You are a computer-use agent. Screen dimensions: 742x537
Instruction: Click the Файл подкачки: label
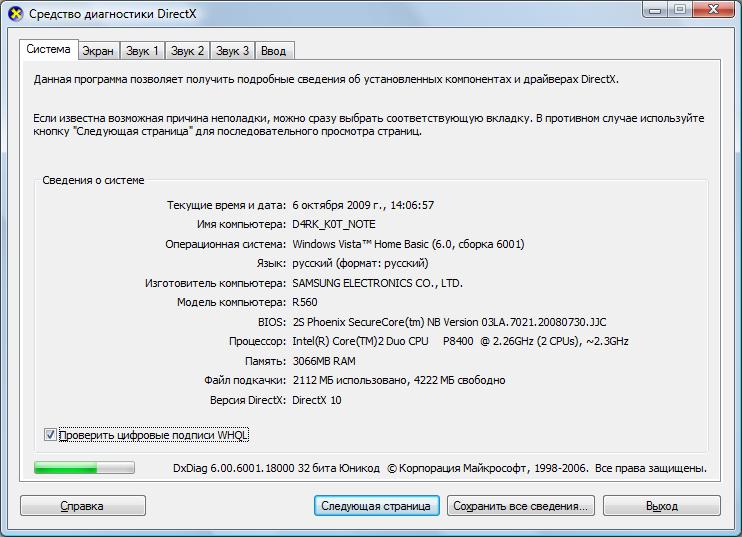point(245,380)
